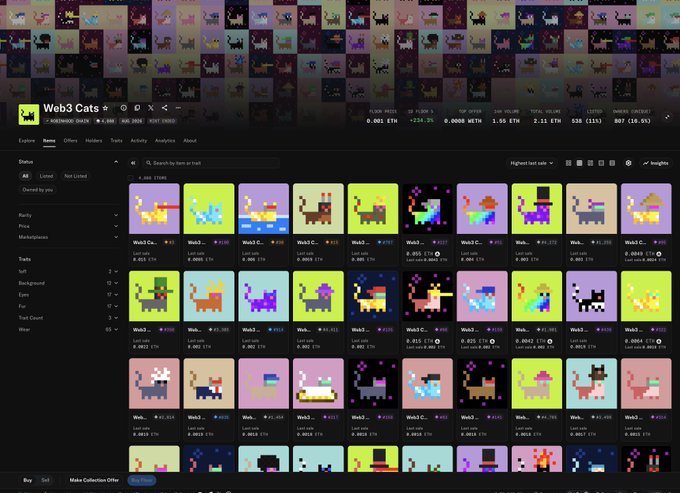
Task: Collapse the filter sidebar with double-chevron icon
Action: pos(133,163)
